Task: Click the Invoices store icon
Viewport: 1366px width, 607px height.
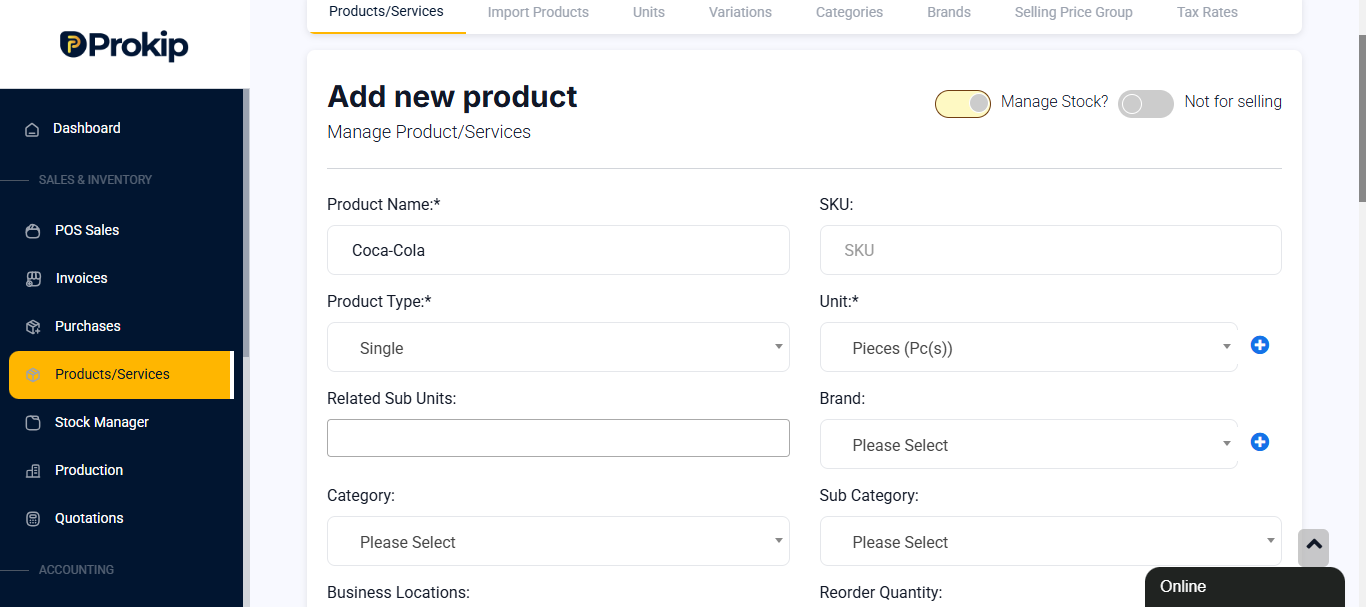Action: [33, 279]
